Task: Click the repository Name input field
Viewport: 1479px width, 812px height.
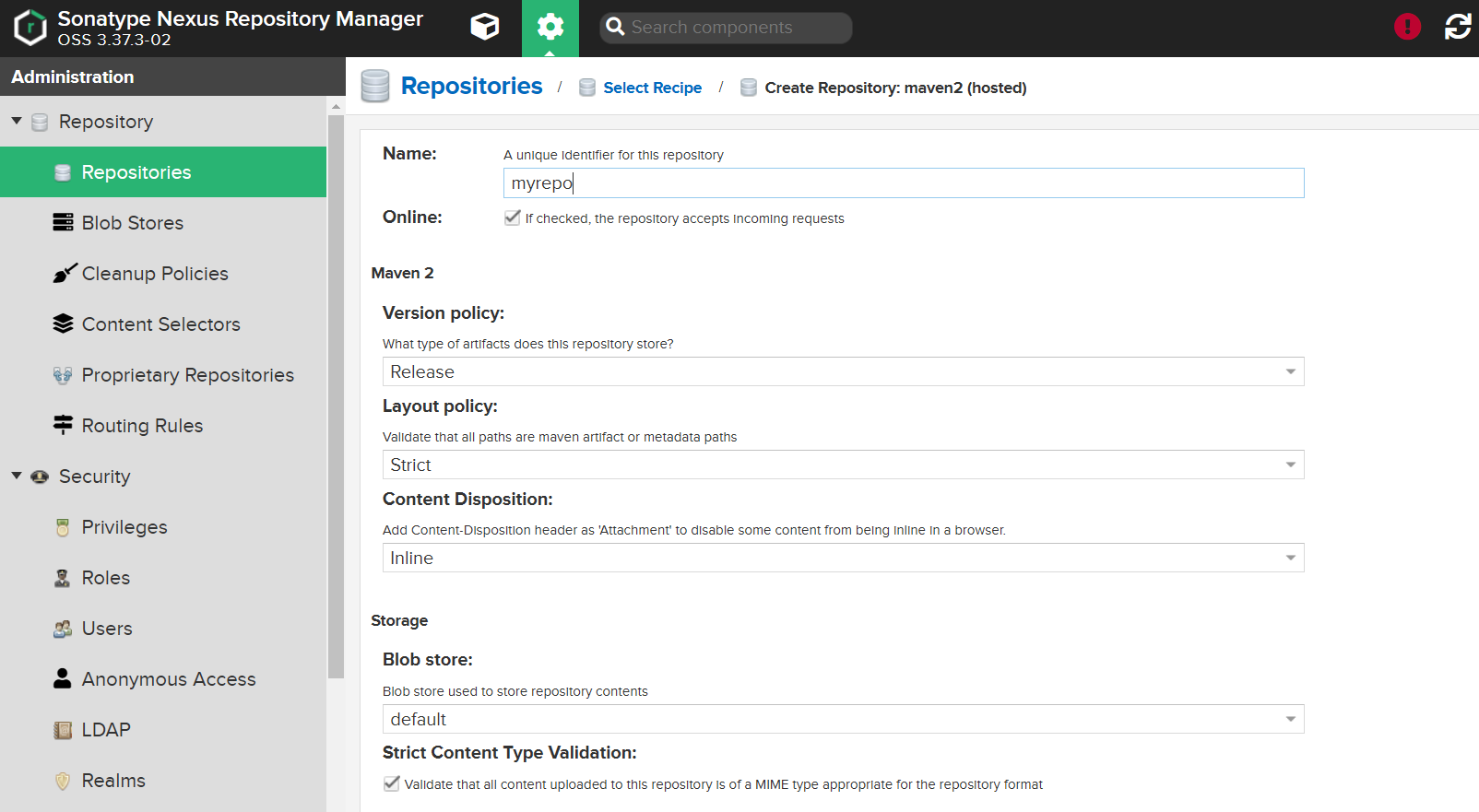Action: point(904,182)
